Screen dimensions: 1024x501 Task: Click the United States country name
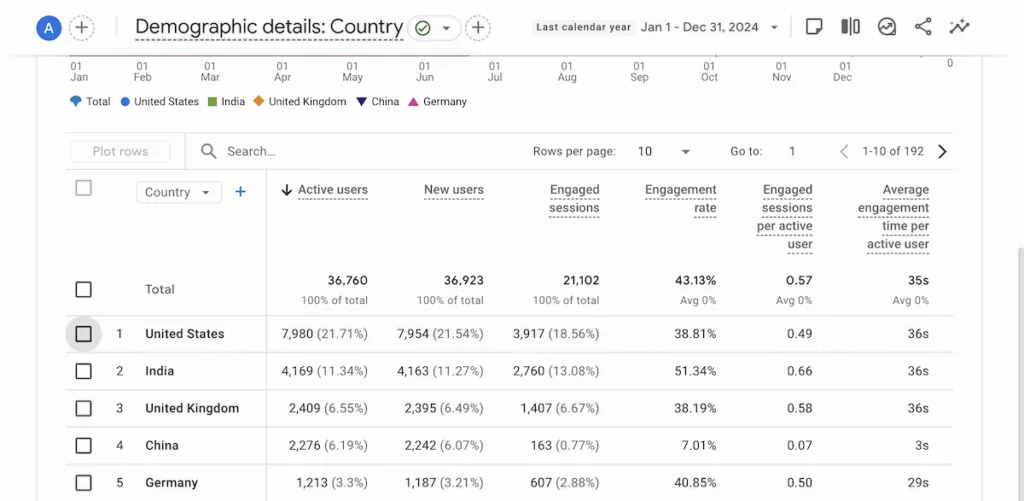pyautogui.click(x=184, y=334)
